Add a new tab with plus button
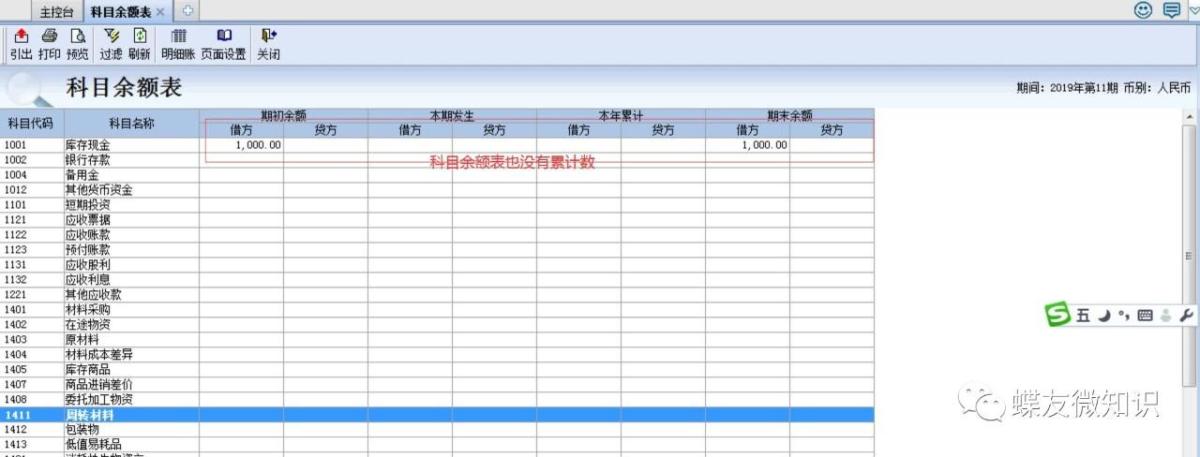The height and width of the screenshot is (457, 1200). coord(187,11)
